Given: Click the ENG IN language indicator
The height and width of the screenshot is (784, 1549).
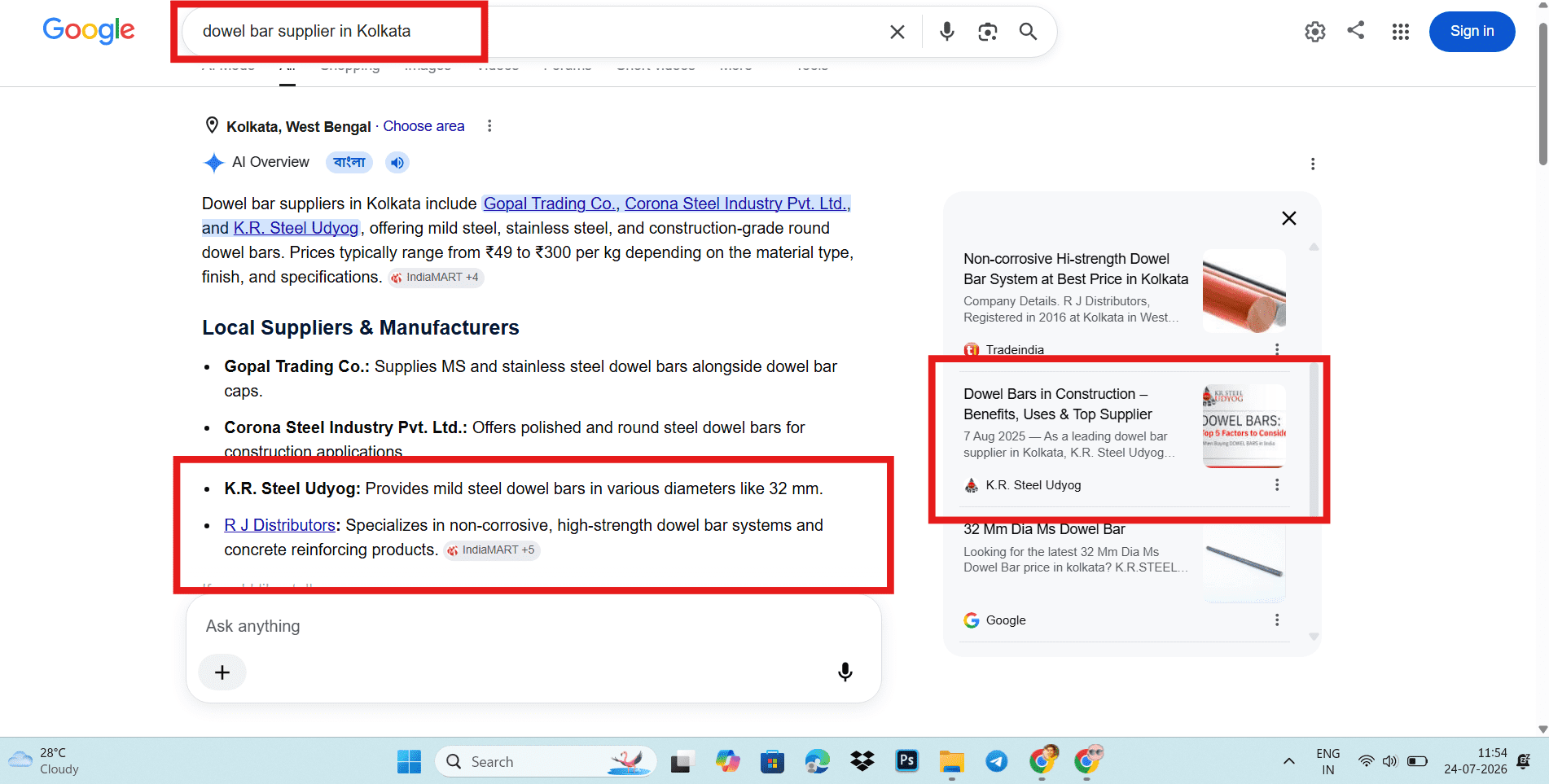Looking at the screenshot, I should click(1328, 762).
